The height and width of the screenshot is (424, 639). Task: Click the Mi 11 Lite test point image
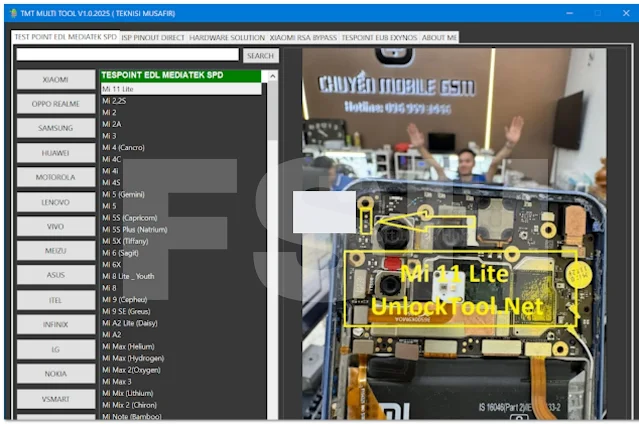454,234
